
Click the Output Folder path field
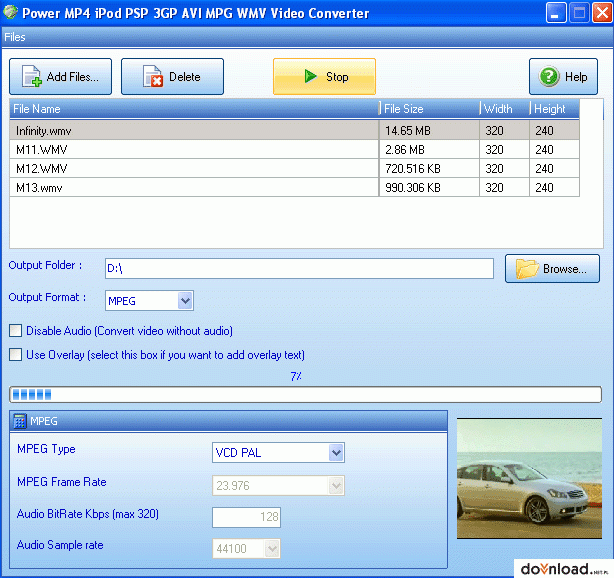point(299,268)
